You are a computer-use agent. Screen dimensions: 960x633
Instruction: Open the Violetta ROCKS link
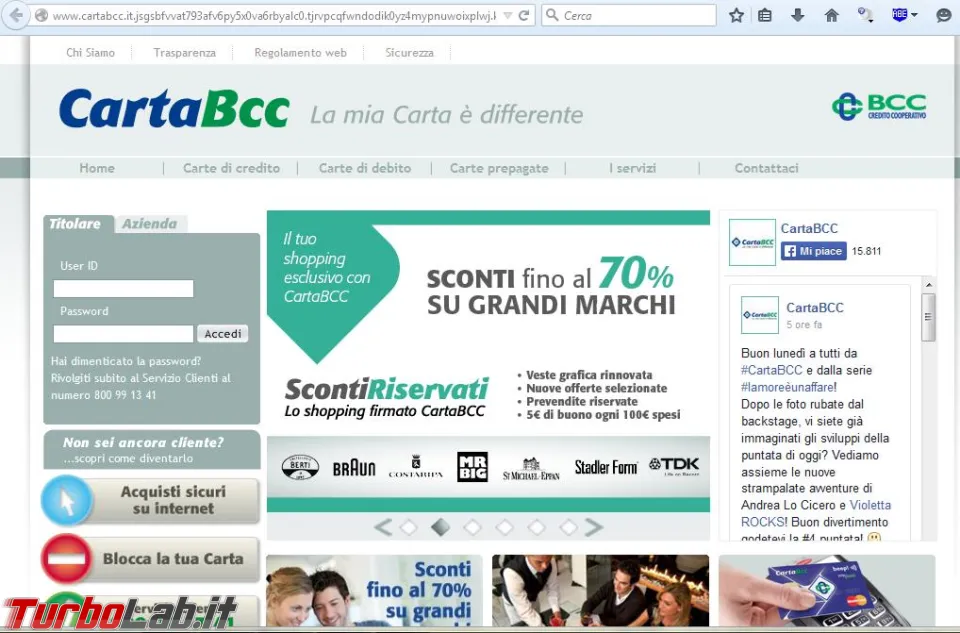coord(816,513)
